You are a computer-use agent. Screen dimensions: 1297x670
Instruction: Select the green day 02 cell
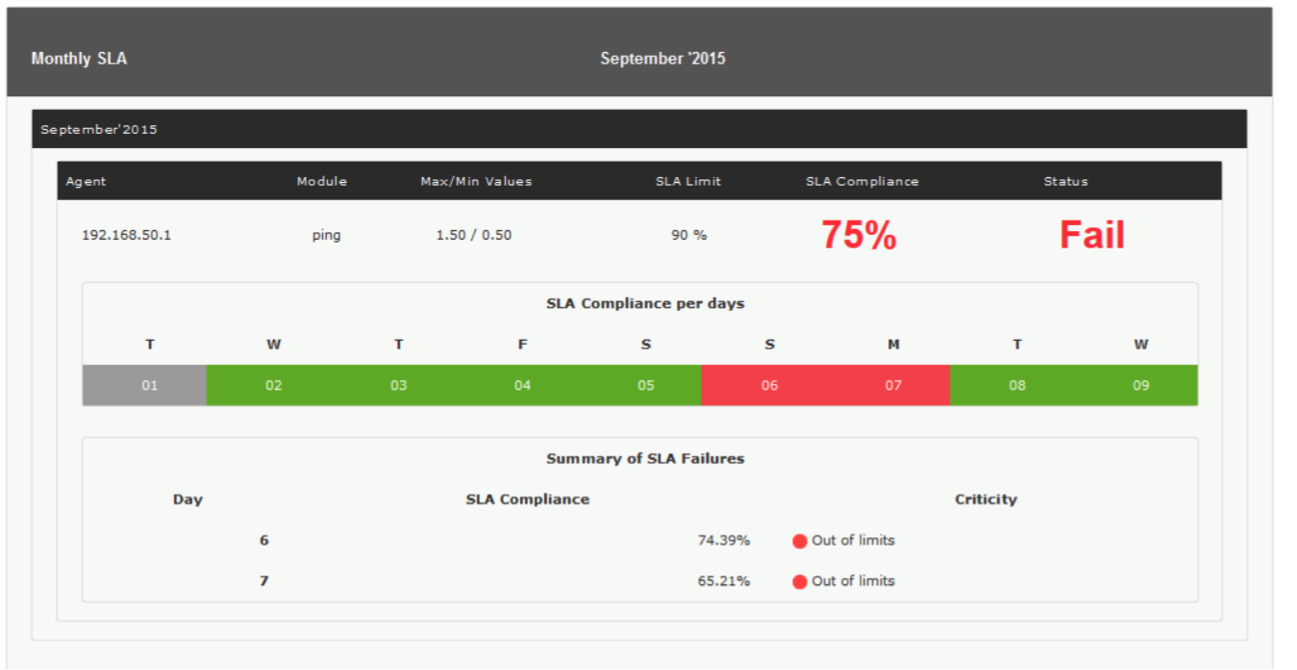point(269,385)
